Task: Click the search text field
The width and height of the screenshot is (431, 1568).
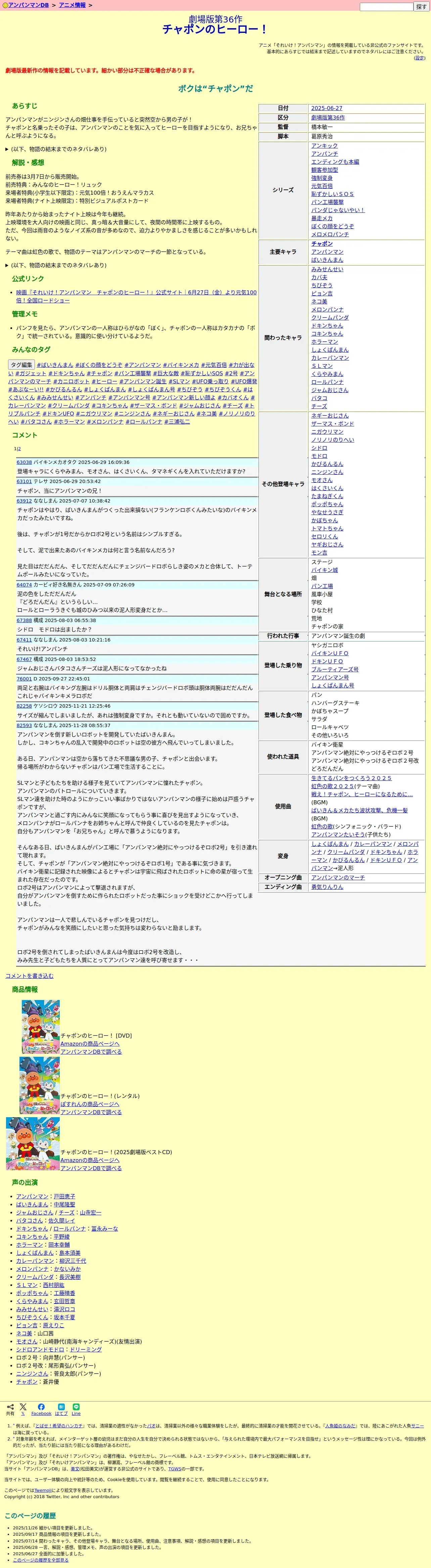Action: [x=386, y=7]
